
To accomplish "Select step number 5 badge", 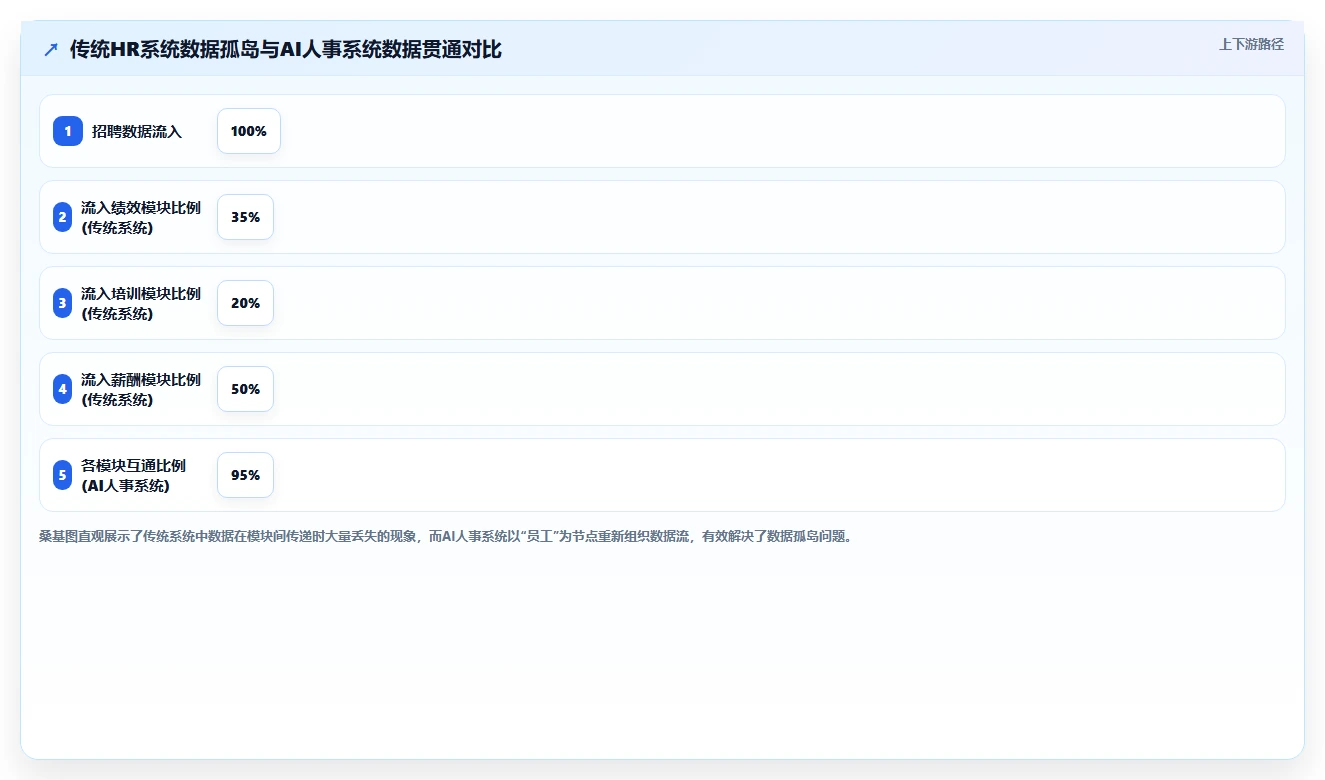I will pyautogui.click(x=63, y=475).
